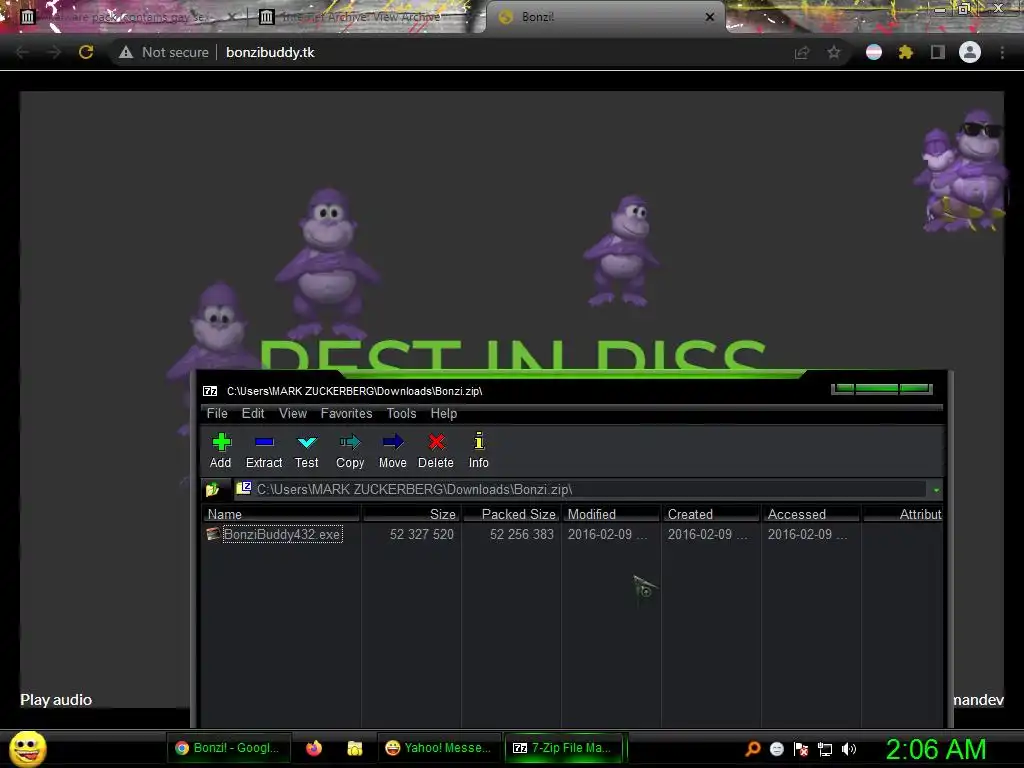Image resolution: width=1024 pixels, height=768 pixels.
Task: Click the red Delete icon in 7-Zip
Action: click(436, 450)
